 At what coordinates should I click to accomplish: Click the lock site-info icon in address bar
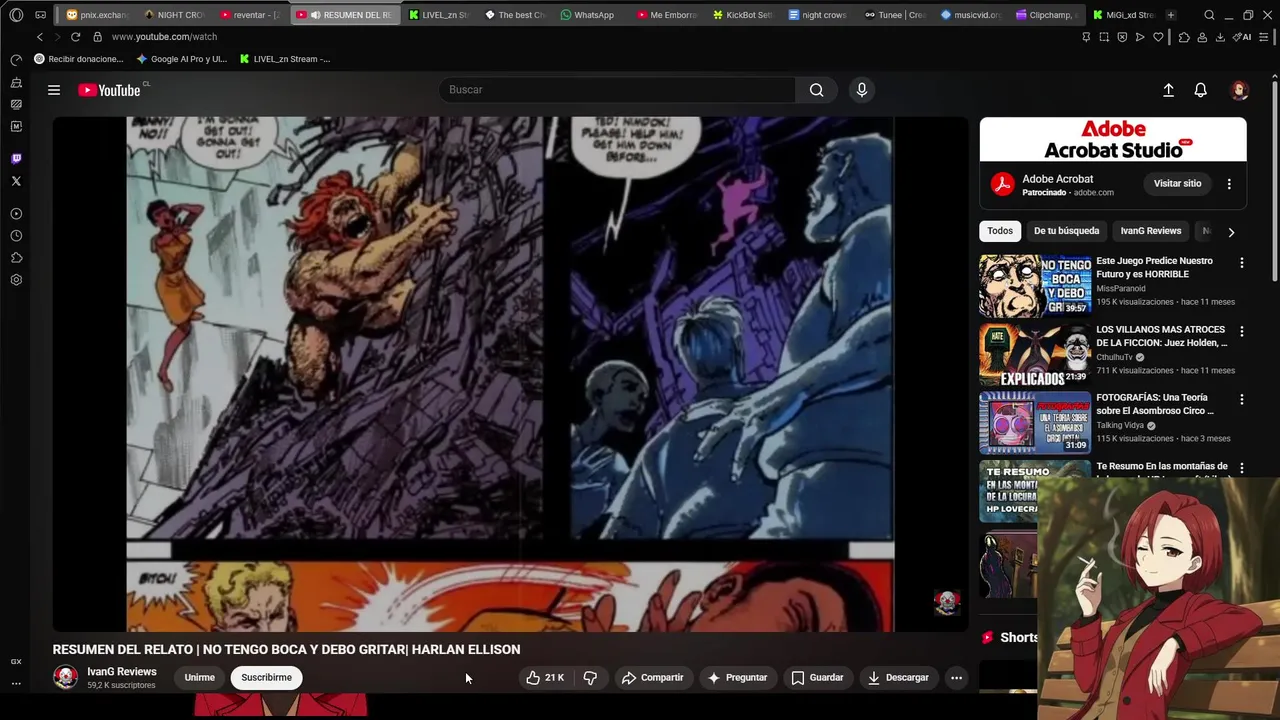click(x=97, y=37)
